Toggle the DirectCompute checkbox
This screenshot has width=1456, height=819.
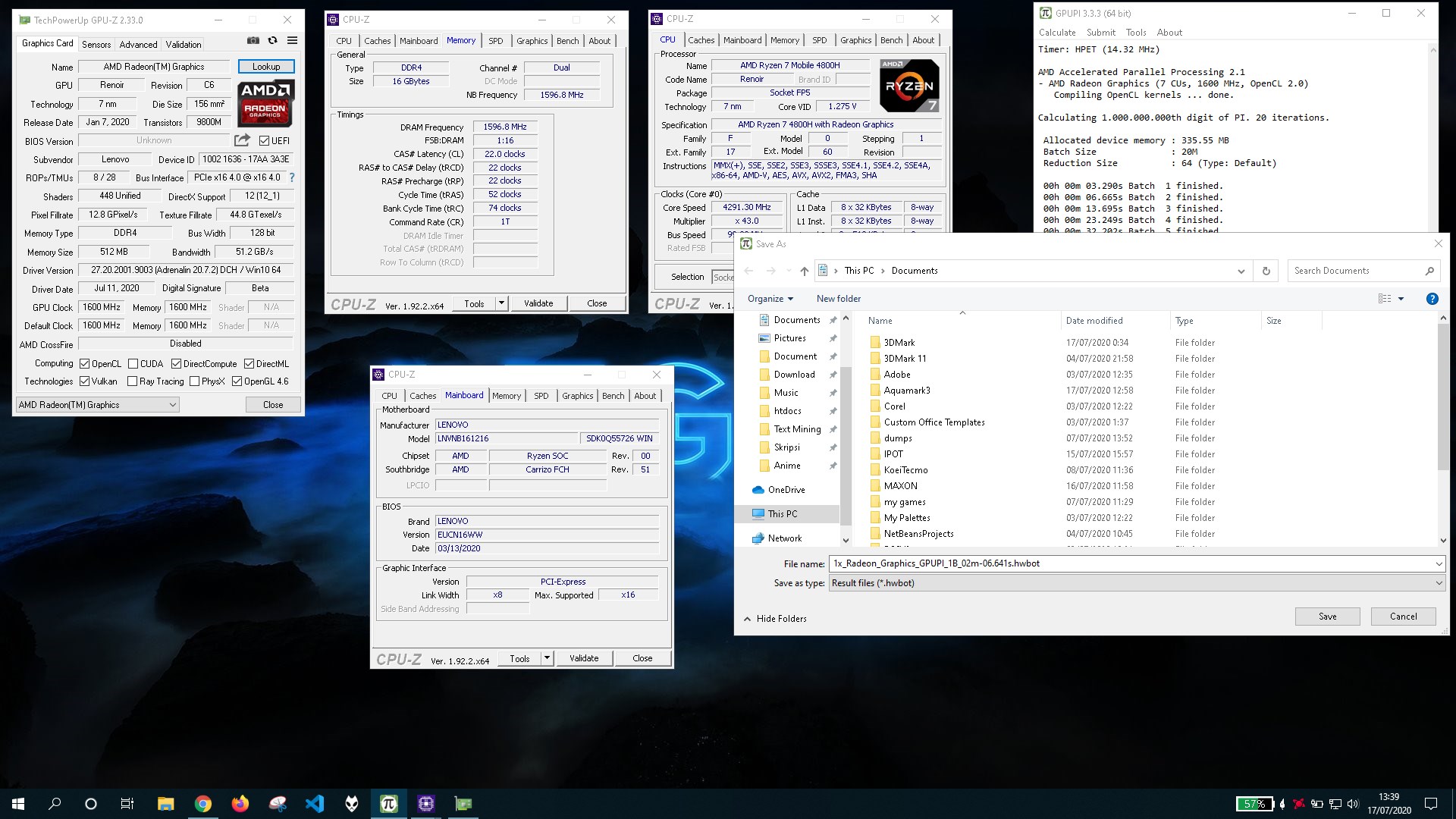177,364
